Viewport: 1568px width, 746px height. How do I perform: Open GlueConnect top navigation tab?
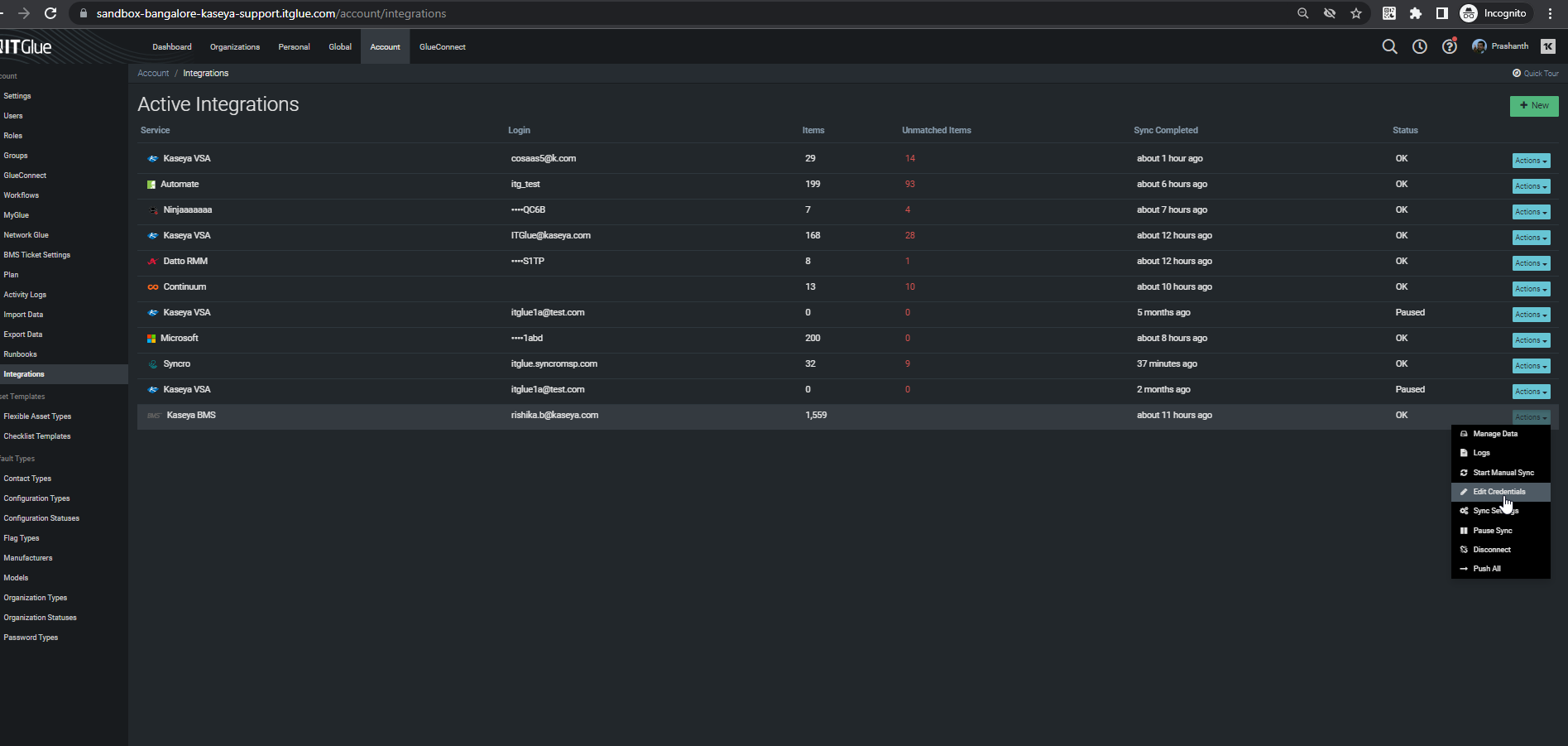click(x=443, y=47)
